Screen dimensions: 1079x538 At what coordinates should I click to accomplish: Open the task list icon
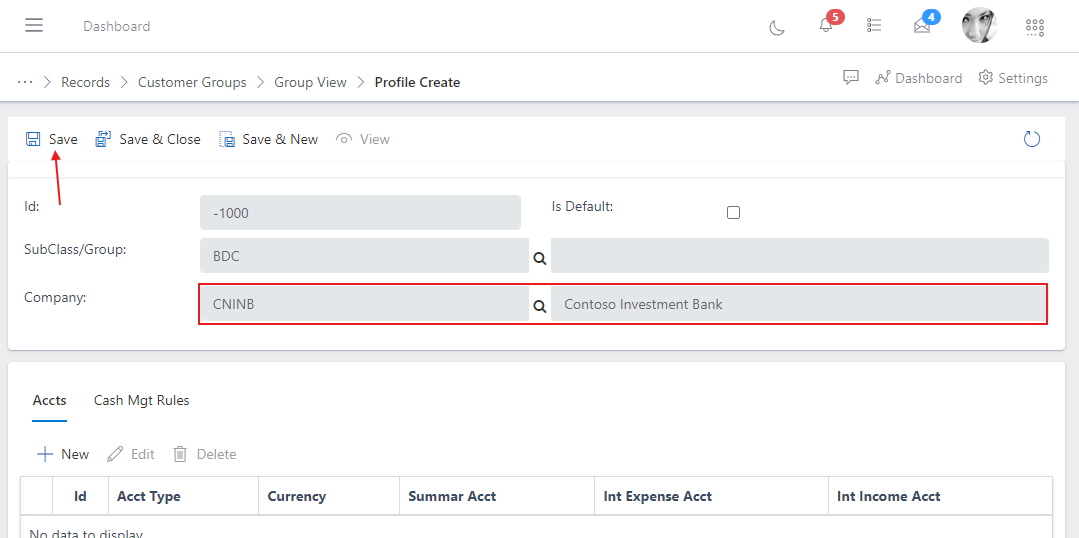tap(874, 25)
